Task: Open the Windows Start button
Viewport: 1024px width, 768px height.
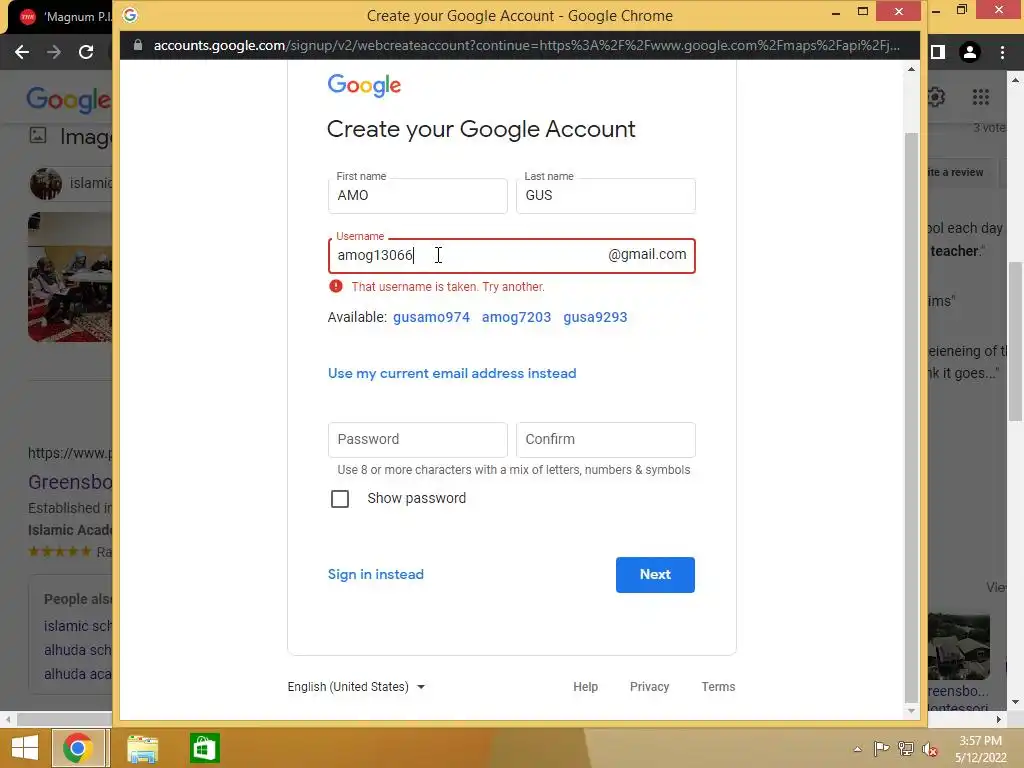Action: (x=25, y=748)
